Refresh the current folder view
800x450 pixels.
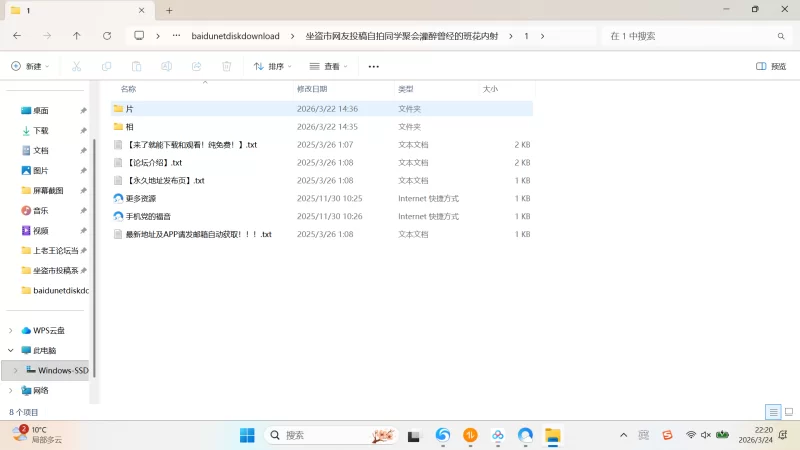point(107,35)
